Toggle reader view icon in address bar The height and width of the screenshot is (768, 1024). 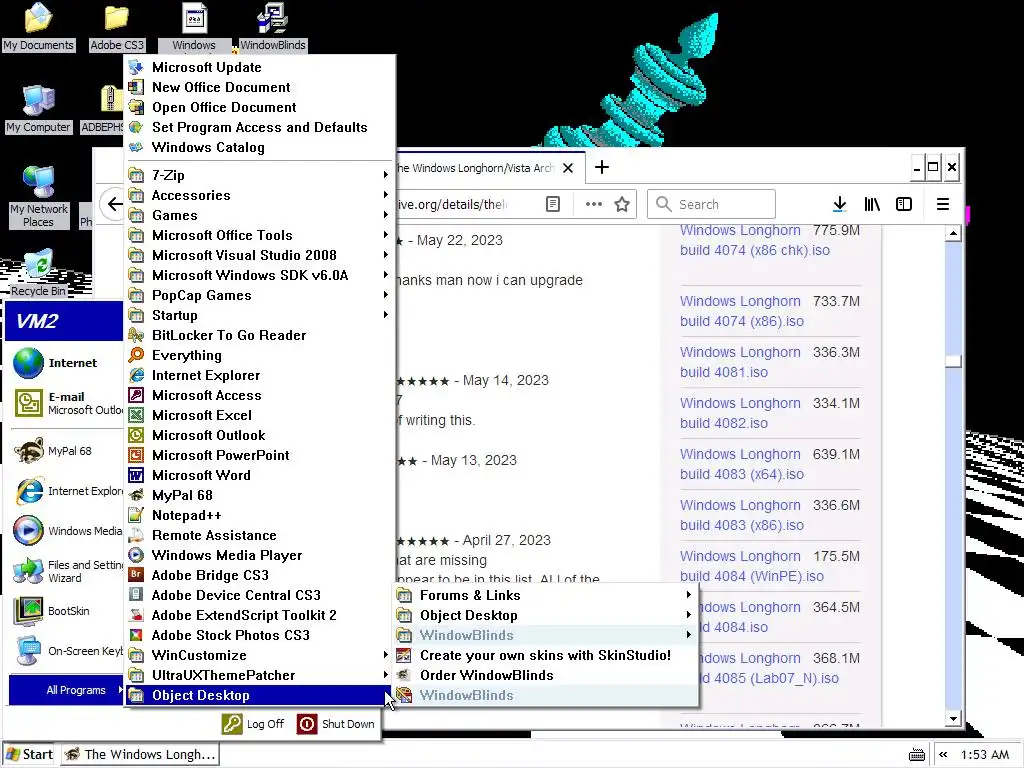[552, 204]
